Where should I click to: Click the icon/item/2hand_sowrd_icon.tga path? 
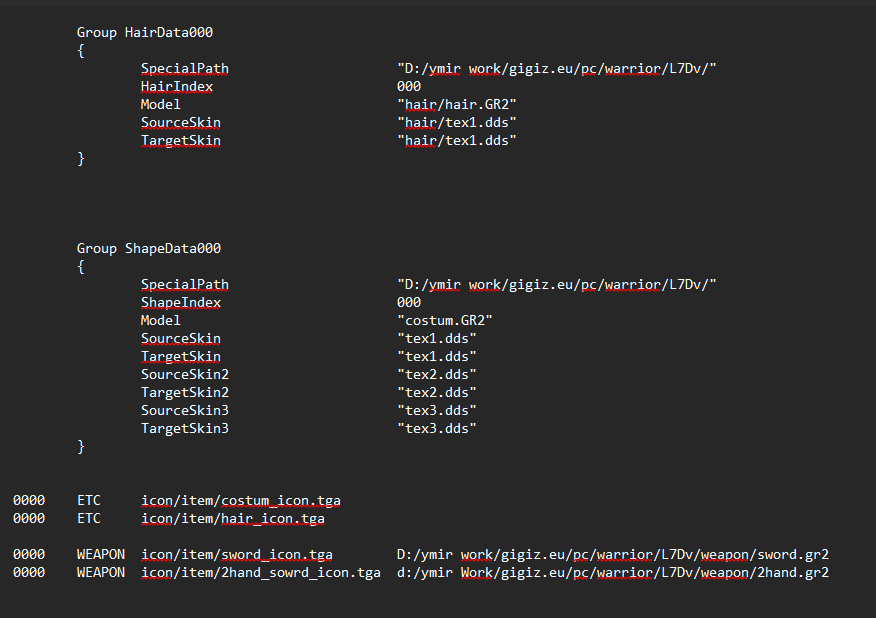click(x=260, y=573)
